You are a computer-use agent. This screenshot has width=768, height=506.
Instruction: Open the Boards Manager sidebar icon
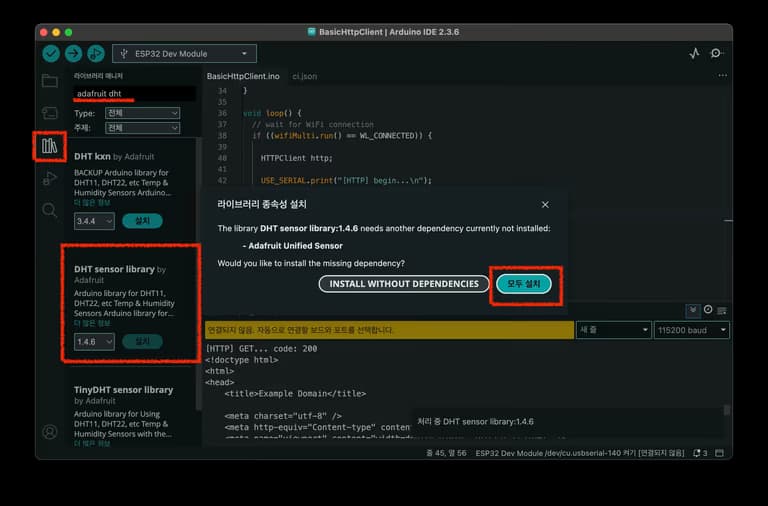pyautogui.click(x=49, y=113)
